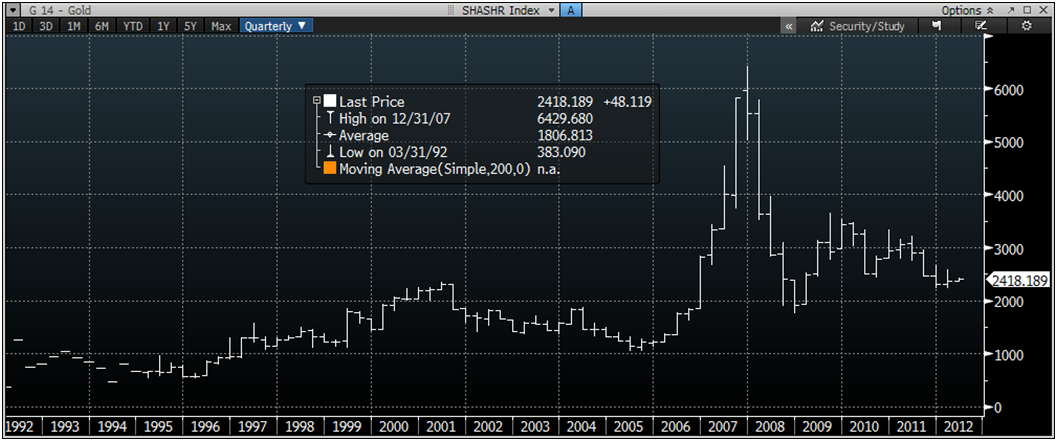The image size is (1057, 441).
Task: Open the chart settings gear
Action: pyautogui.click(x=1026, y=26)
